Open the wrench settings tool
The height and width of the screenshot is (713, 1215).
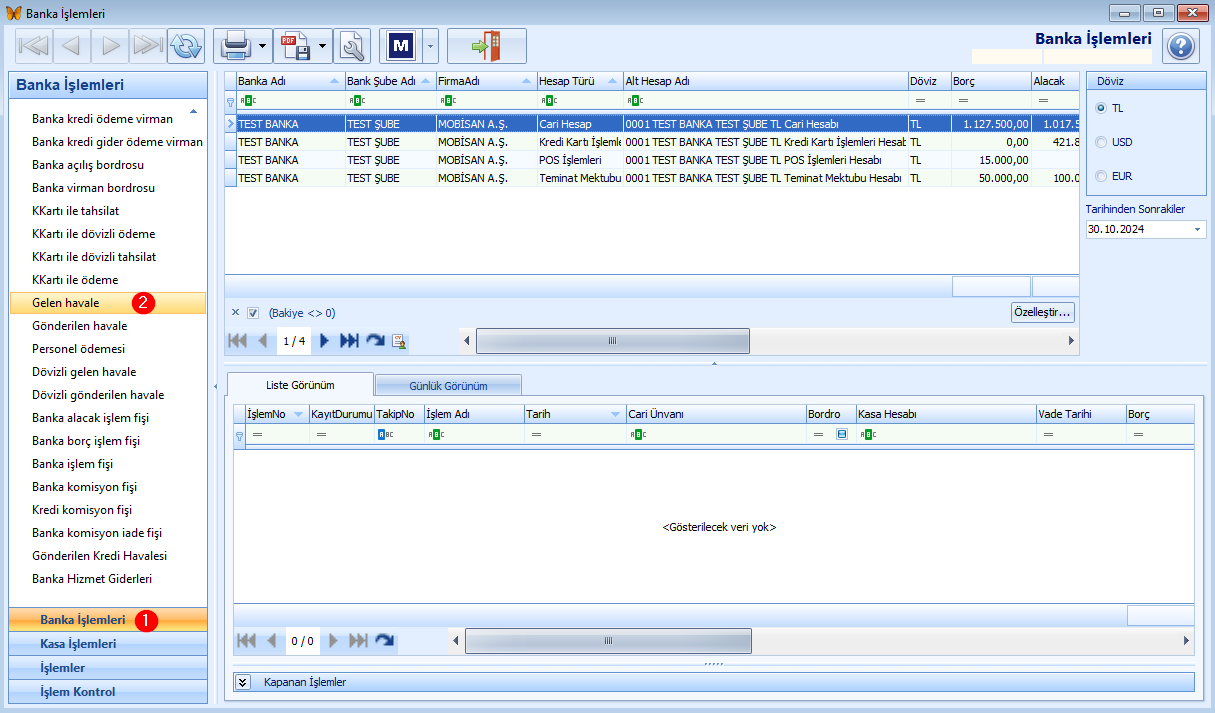pyautogui.click(x=352, y=46)
